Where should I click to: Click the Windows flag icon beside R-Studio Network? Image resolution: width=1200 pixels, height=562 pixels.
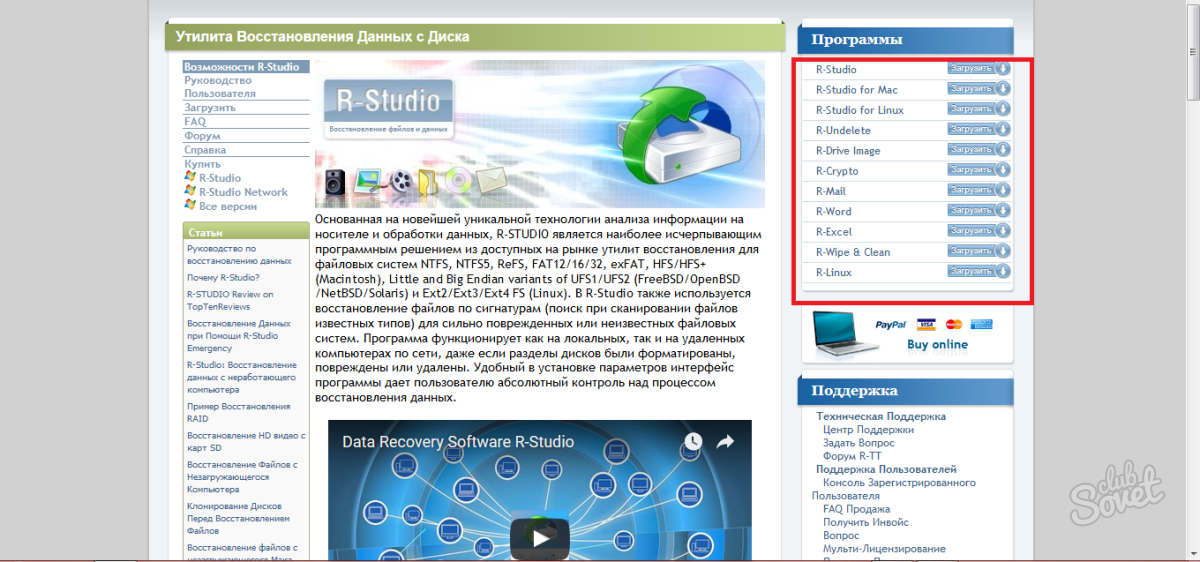[190, 190]
